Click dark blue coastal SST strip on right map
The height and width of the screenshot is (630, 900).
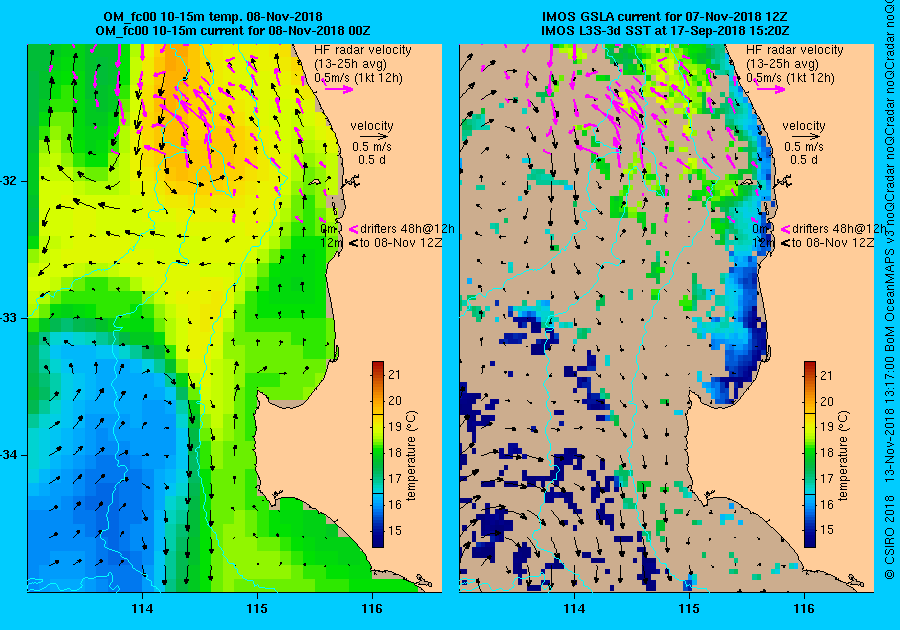tap(746, 339)
